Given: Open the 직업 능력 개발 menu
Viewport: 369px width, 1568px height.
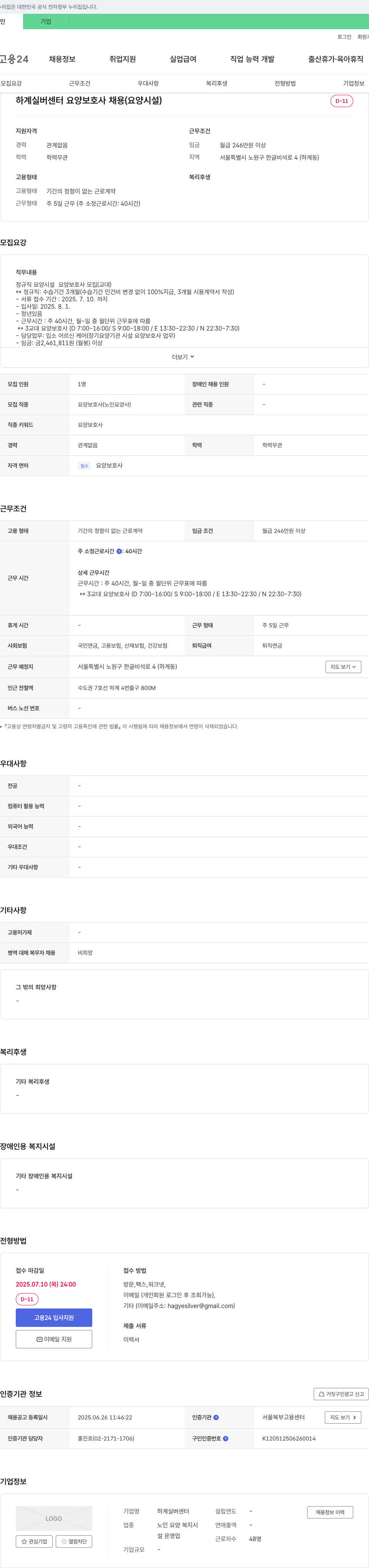Looking at the screenshot, I should pos(252,59).
